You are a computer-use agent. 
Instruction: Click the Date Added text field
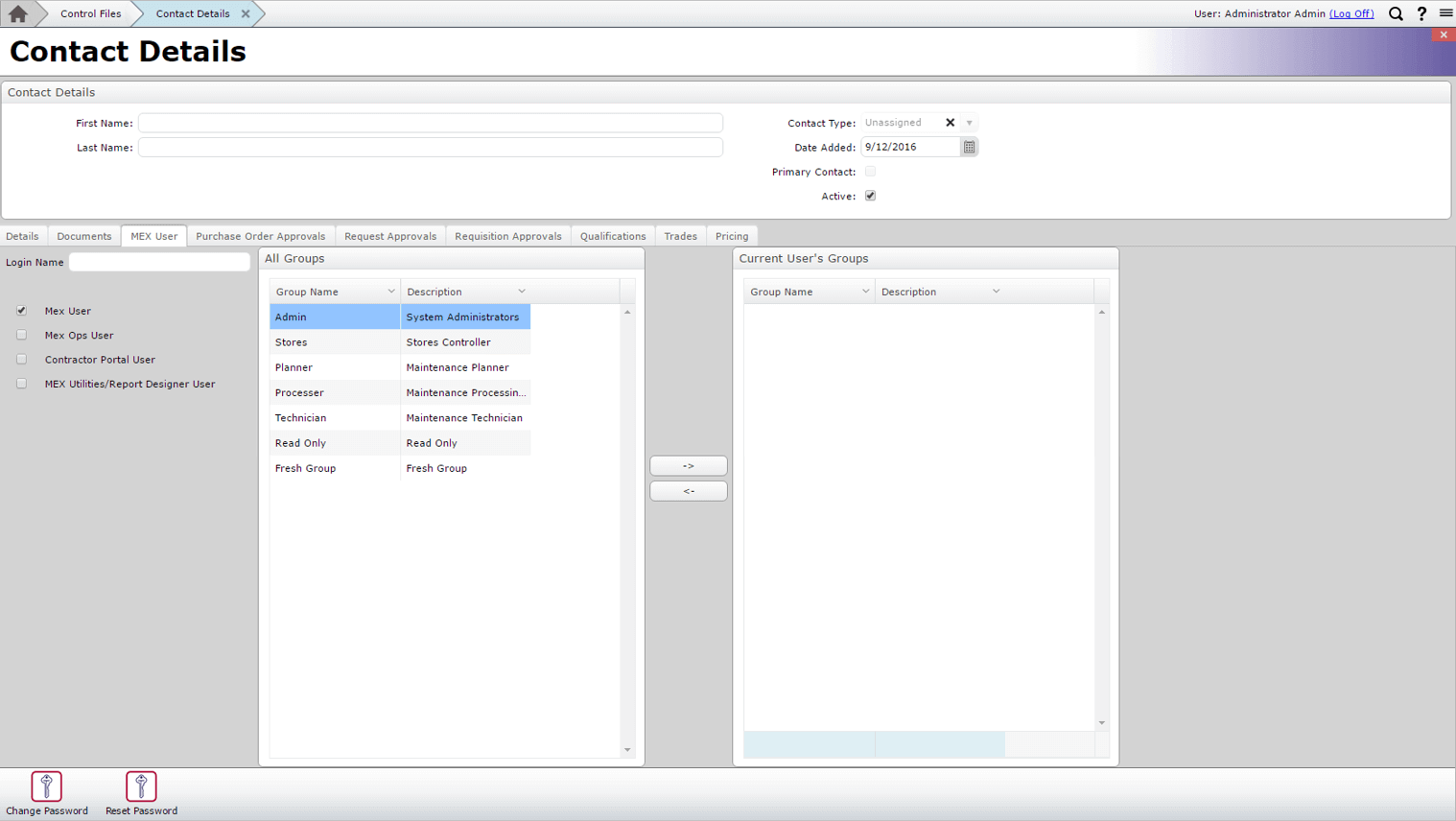[910, 147]
